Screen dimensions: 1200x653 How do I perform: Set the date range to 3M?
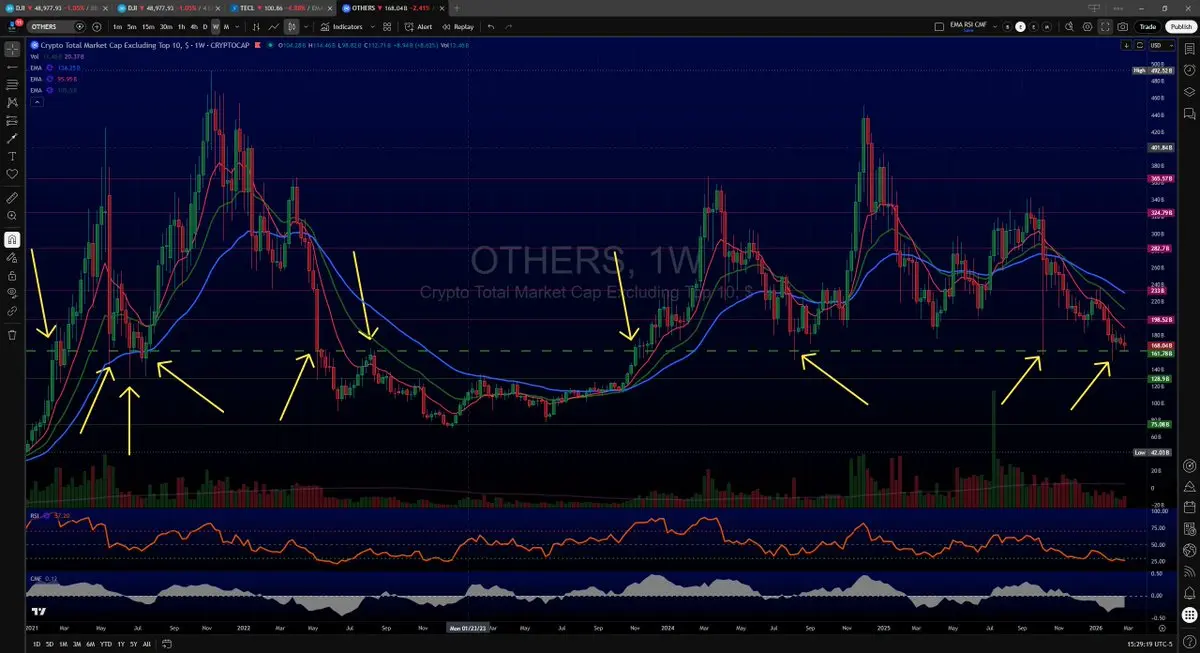click(77, 644)
